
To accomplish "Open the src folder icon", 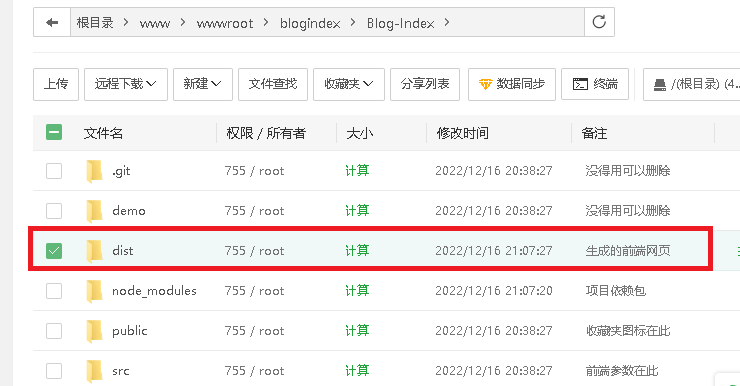I will pos(94,371).
